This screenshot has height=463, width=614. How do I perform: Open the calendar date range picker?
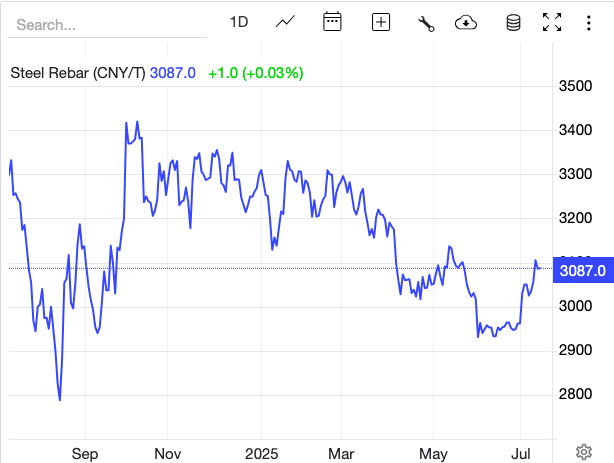(333, 22)
